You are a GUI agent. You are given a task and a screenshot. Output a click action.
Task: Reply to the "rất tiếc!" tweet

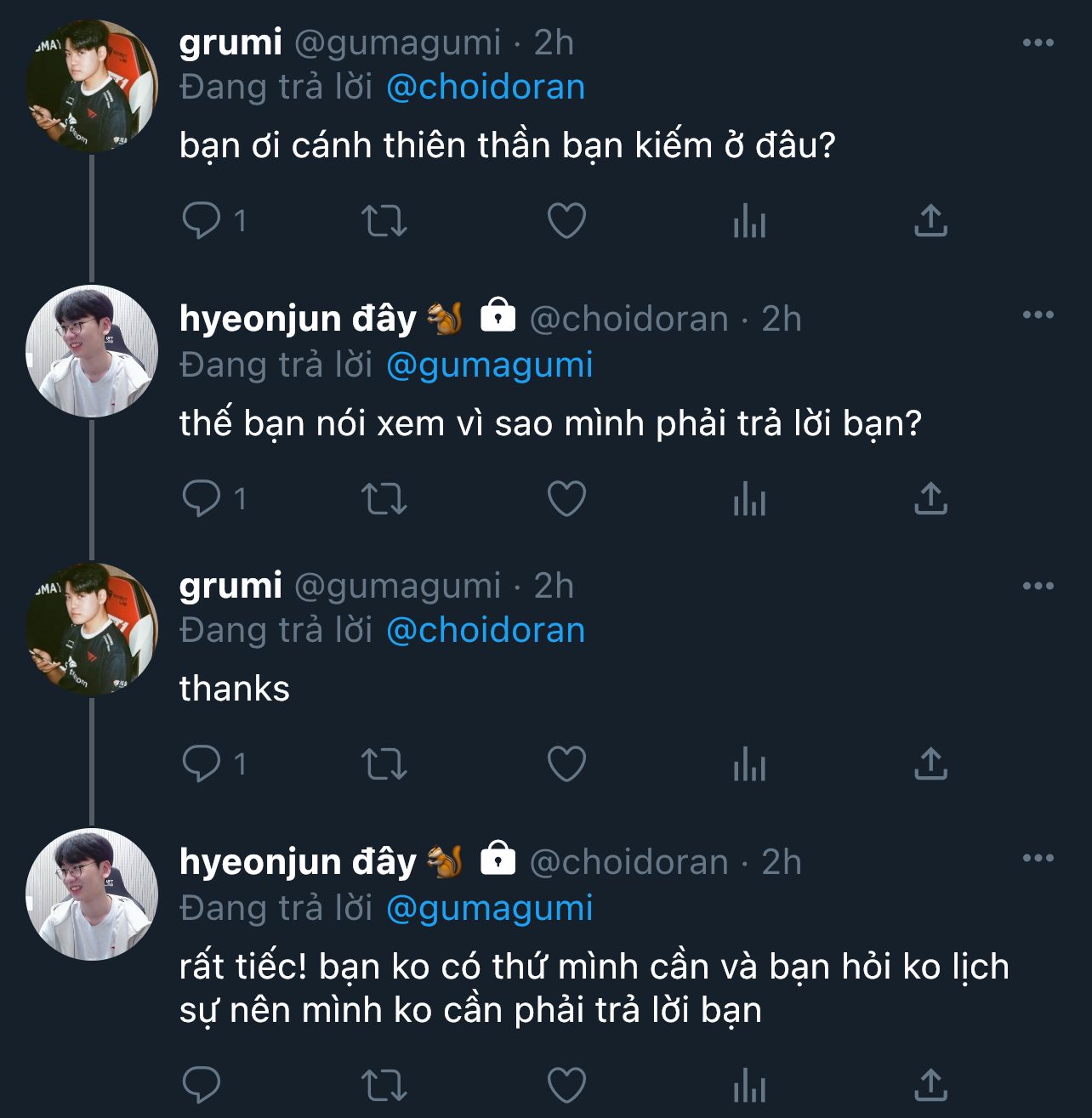202,1085
